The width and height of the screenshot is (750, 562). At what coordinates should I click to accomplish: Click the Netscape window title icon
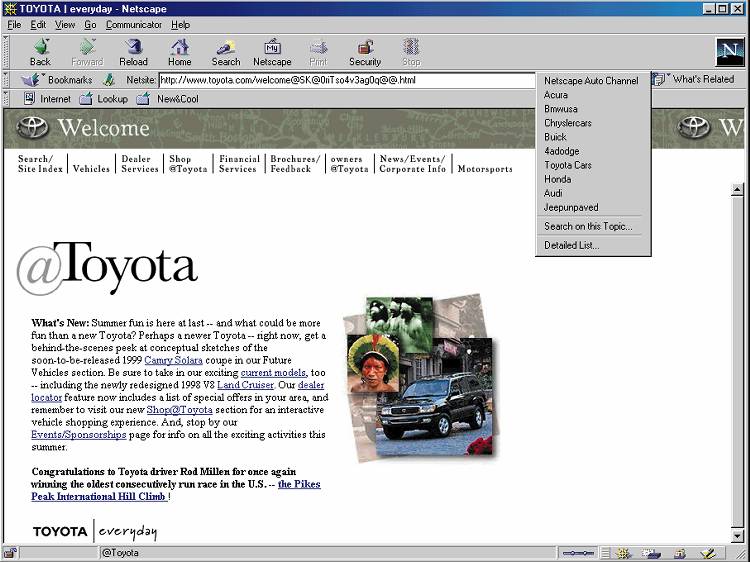click(x=10, y=9)
